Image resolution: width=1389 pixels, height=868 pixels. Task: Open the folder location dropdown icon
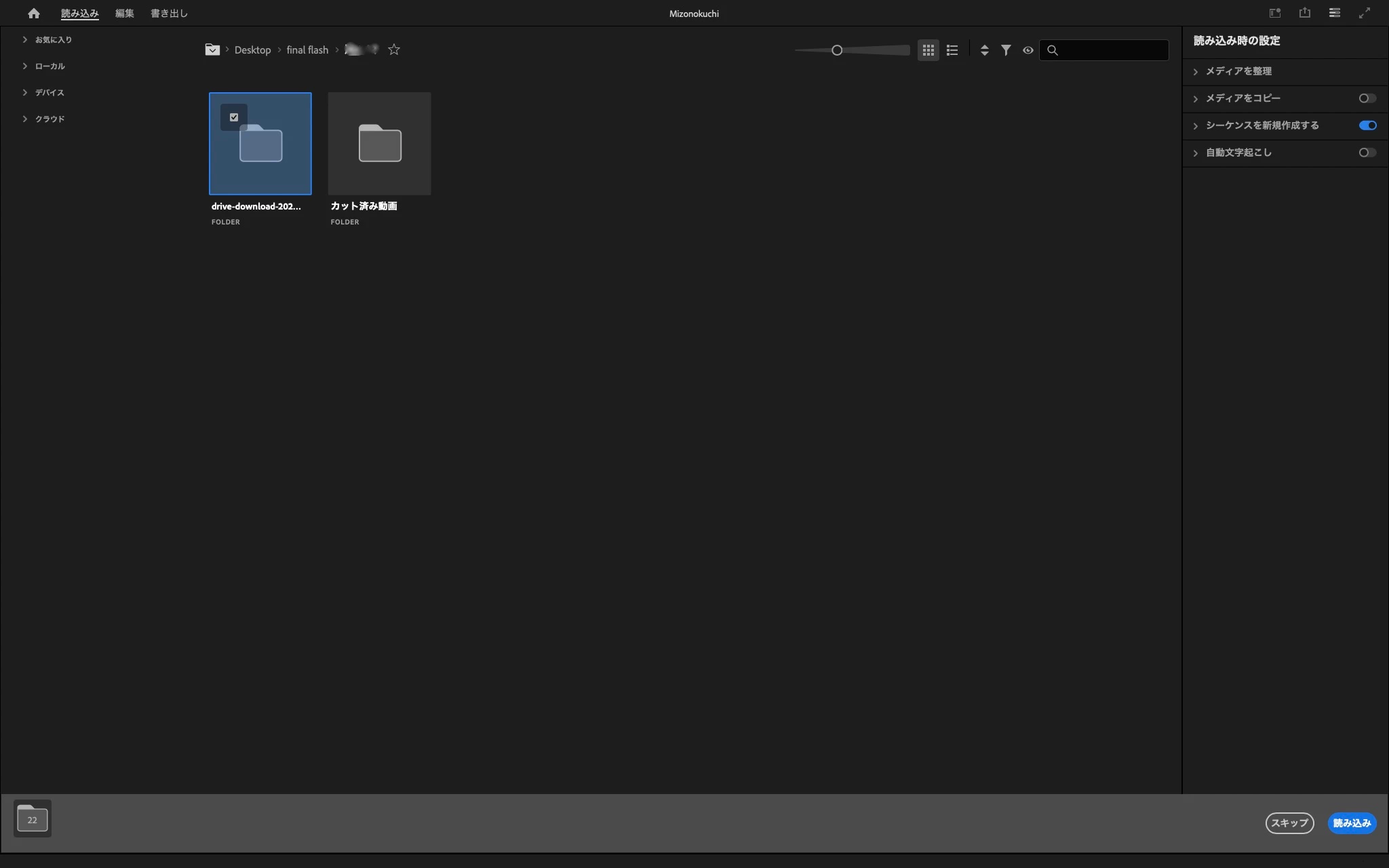(x=212, y=50)
